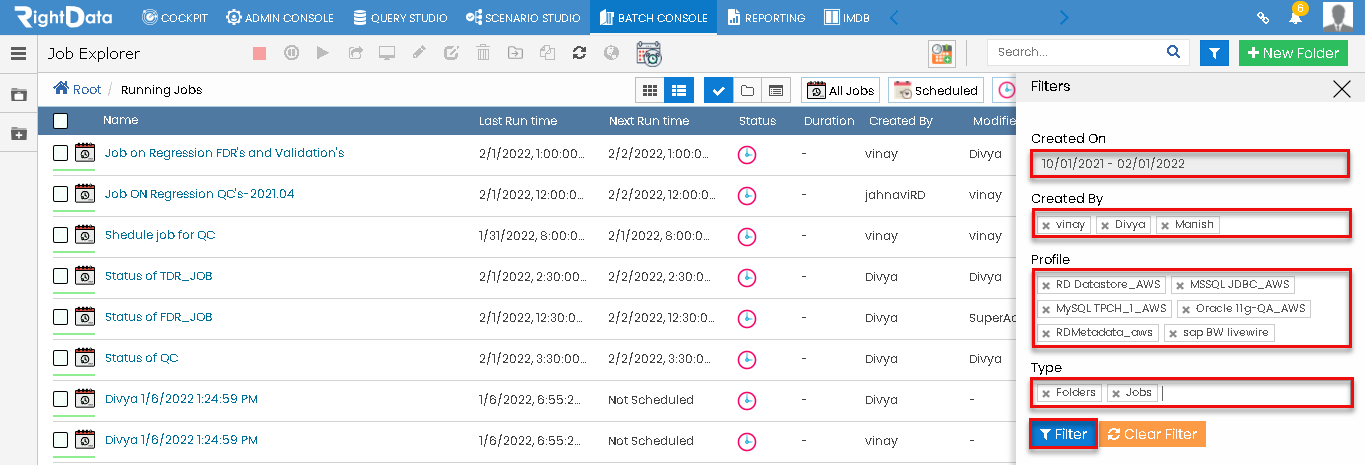The height and width of the screenshot is (465, 1365).
Task: Toggle the blue funnel filter button
Action: pos(1213,53)
